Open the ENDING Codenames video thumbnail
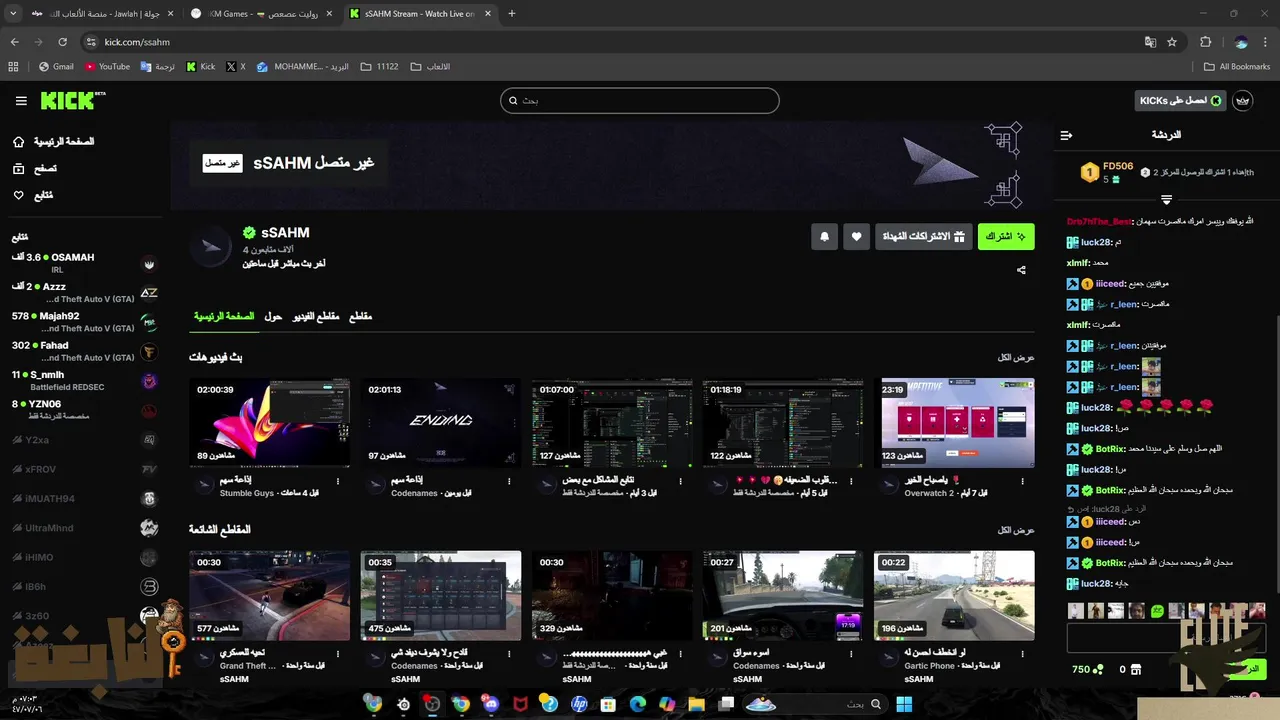This screenshot has height=720, width=1280. [441, 422]
